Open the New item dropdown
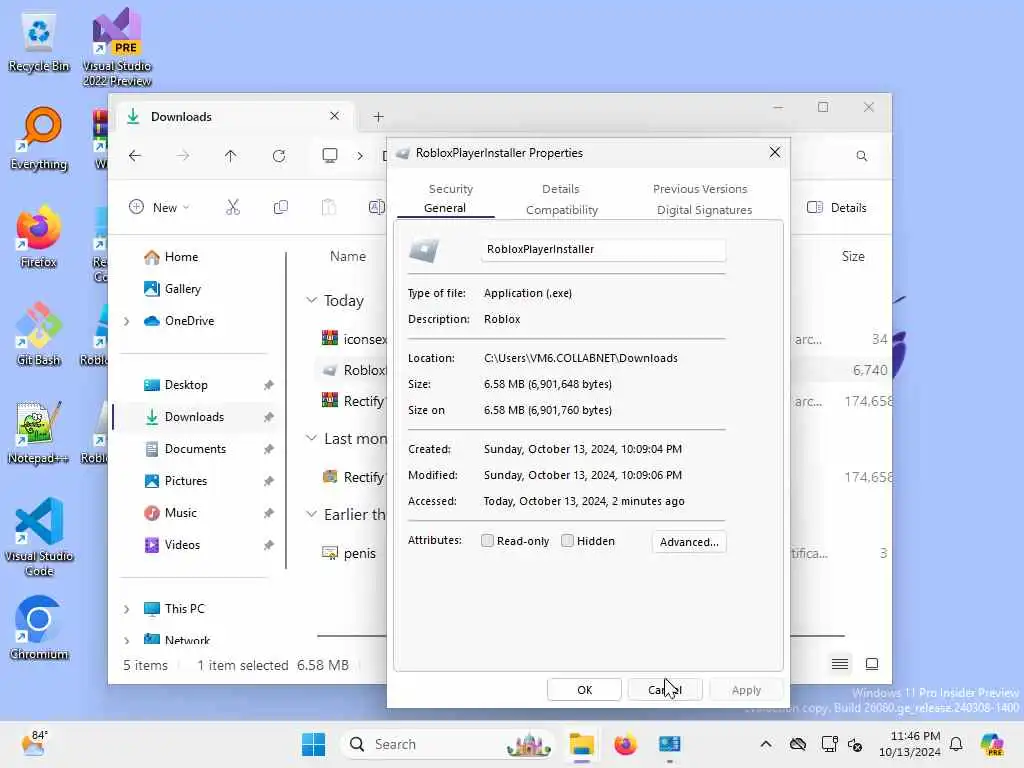This screenshot has height=768, width=1024. (159, 208)
